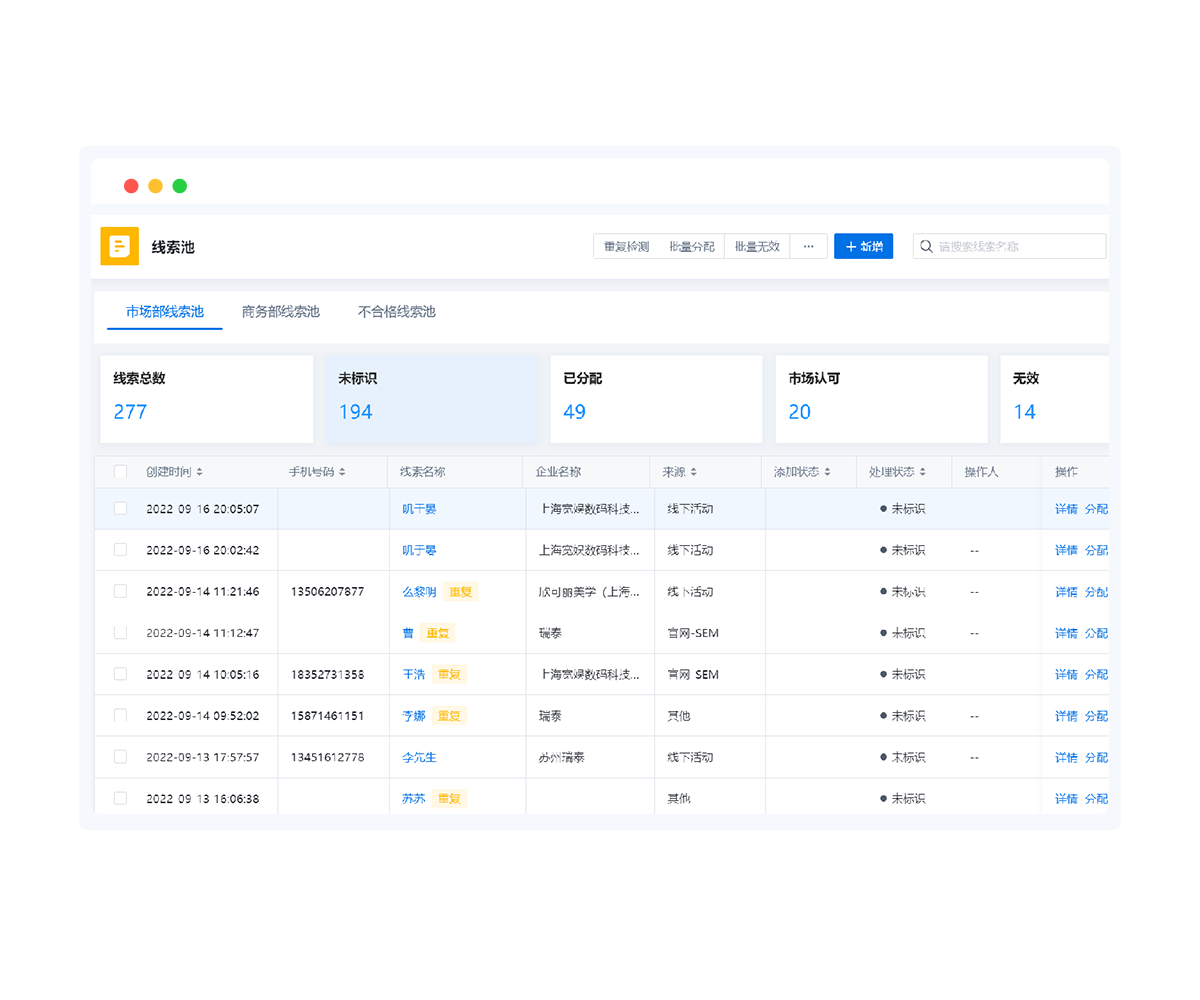
Task: Select the checkbox for phone 13506207877 row
Action: coord(121,591)
